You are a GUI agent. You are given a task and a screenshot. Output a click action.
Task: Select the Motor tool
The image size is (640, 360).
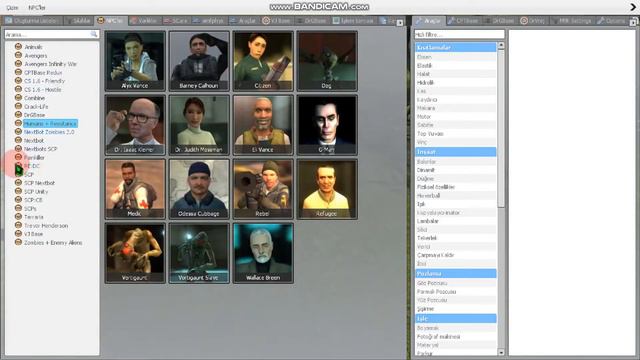(x=424, y=117)
